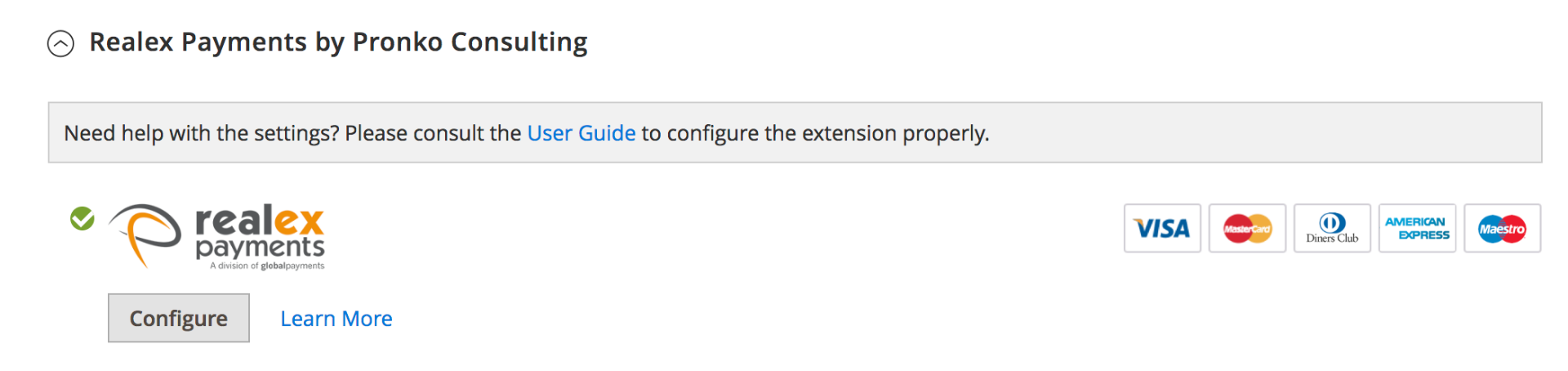The image size is (1568, 371).
Task: Select the MasterCard card icon
Action: (x=1247, y=228)
